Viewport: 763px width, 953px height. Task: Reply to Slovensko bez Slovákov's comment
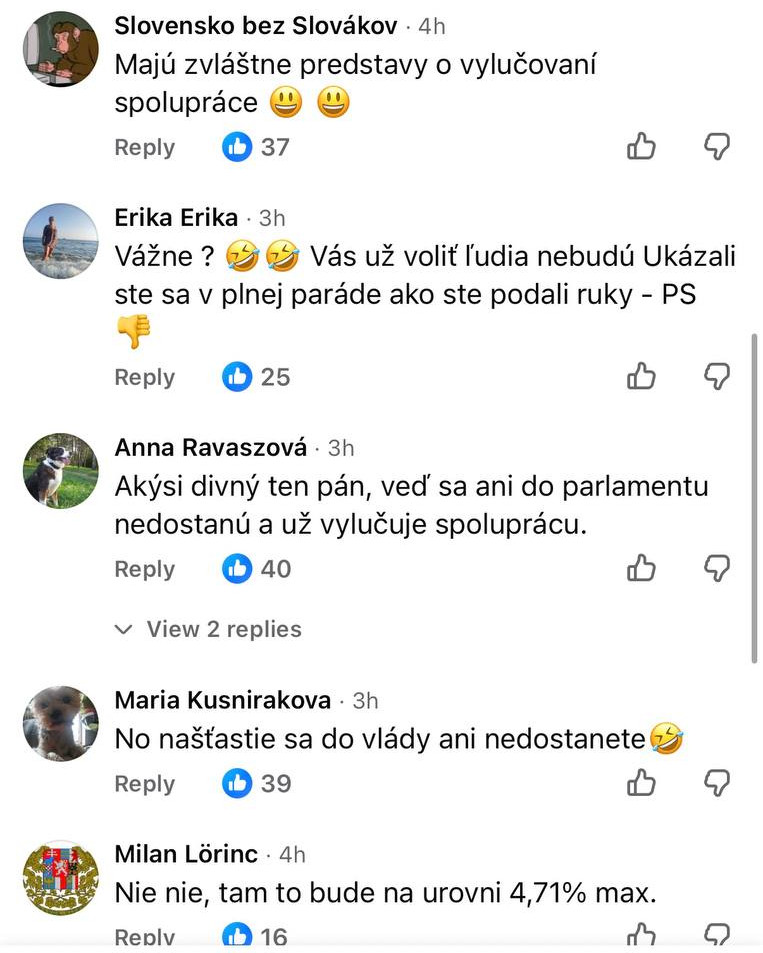(145, 147)
